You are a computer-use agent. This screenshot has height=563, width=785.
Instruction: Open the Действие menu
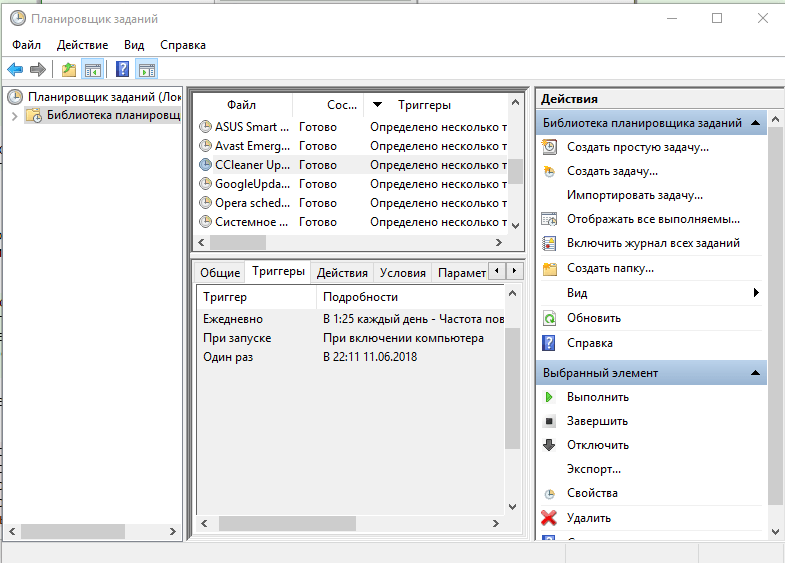pos(82,45)
